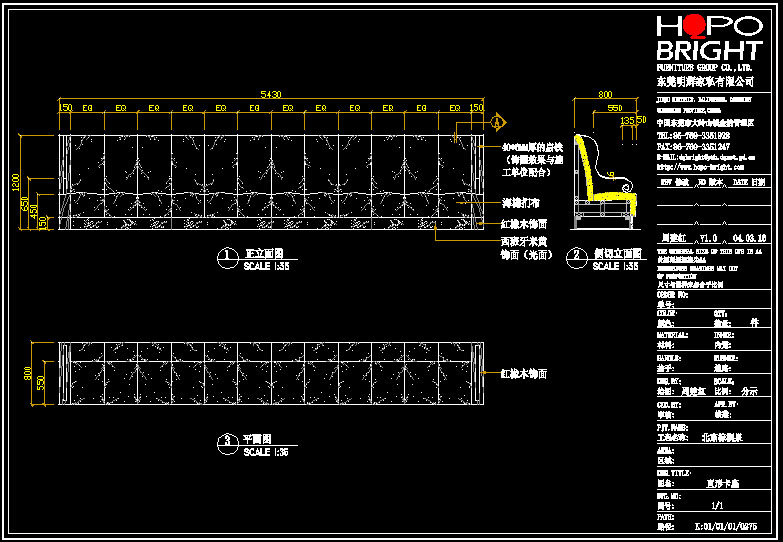The image size is (783, 542).
Task: Select the SCALE 1:35 text under 正立面图
Action: coord(266,266)
